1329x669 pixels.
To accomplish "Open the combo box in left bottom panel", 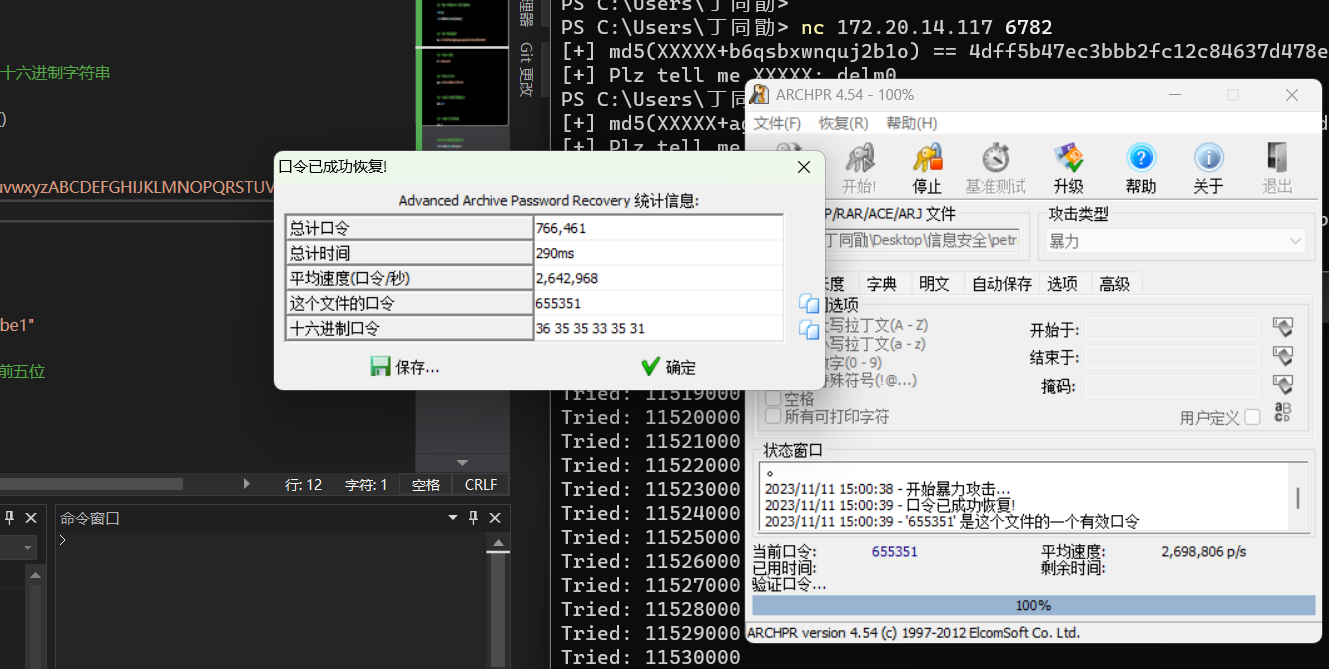I will coord(27,548).
